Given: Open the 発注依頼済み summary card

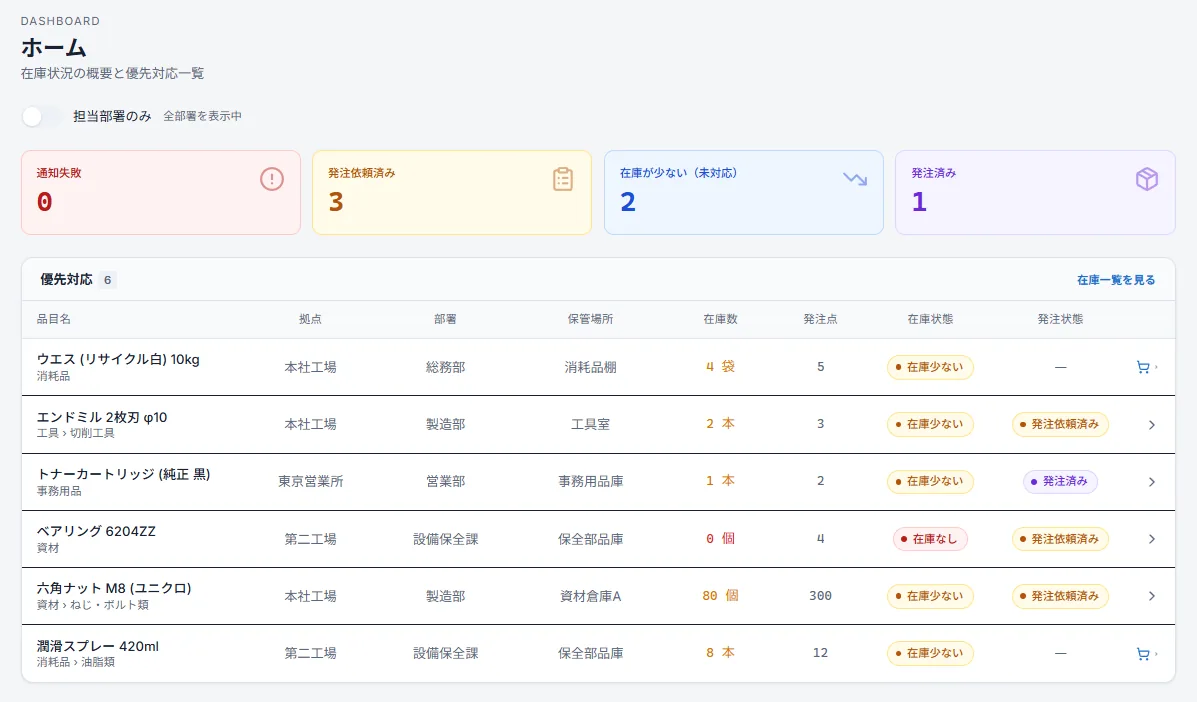Looking at the screenshot, I should [452, 192].
